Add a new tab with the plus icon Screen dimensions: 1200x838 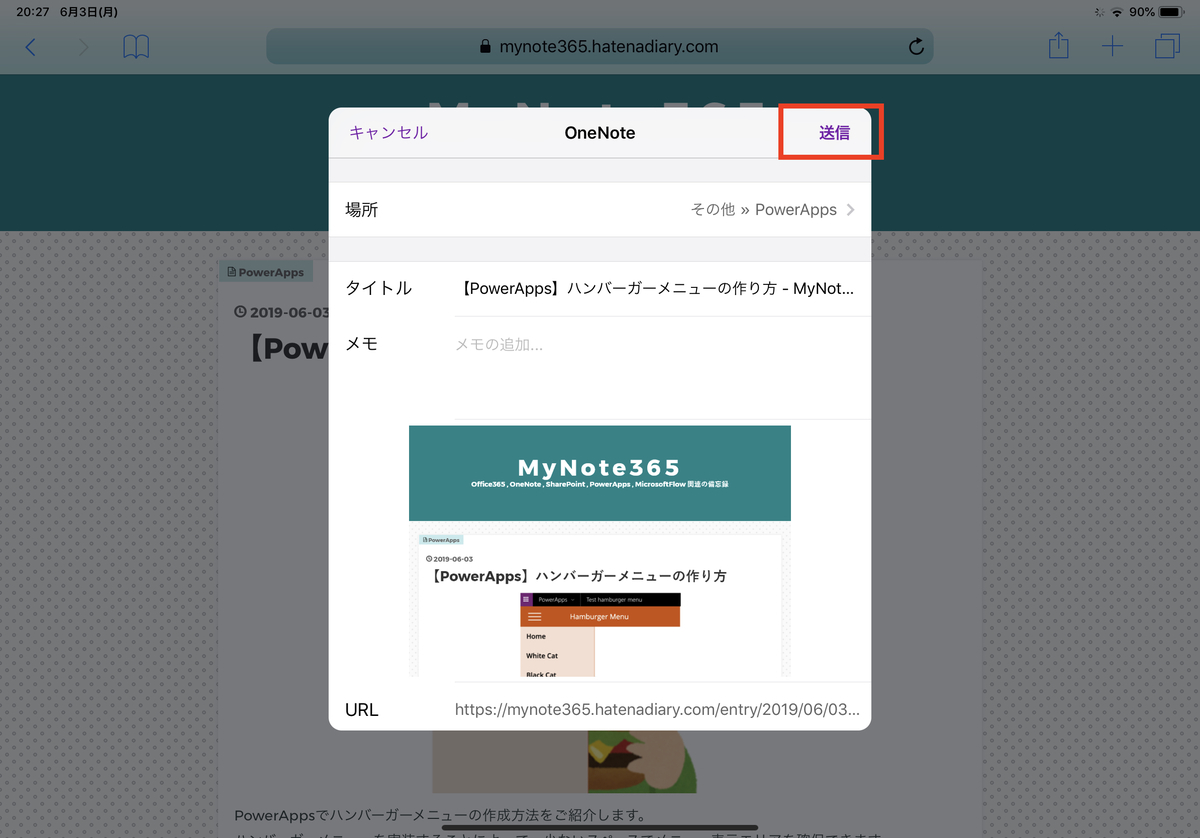tap(1112, 47)
